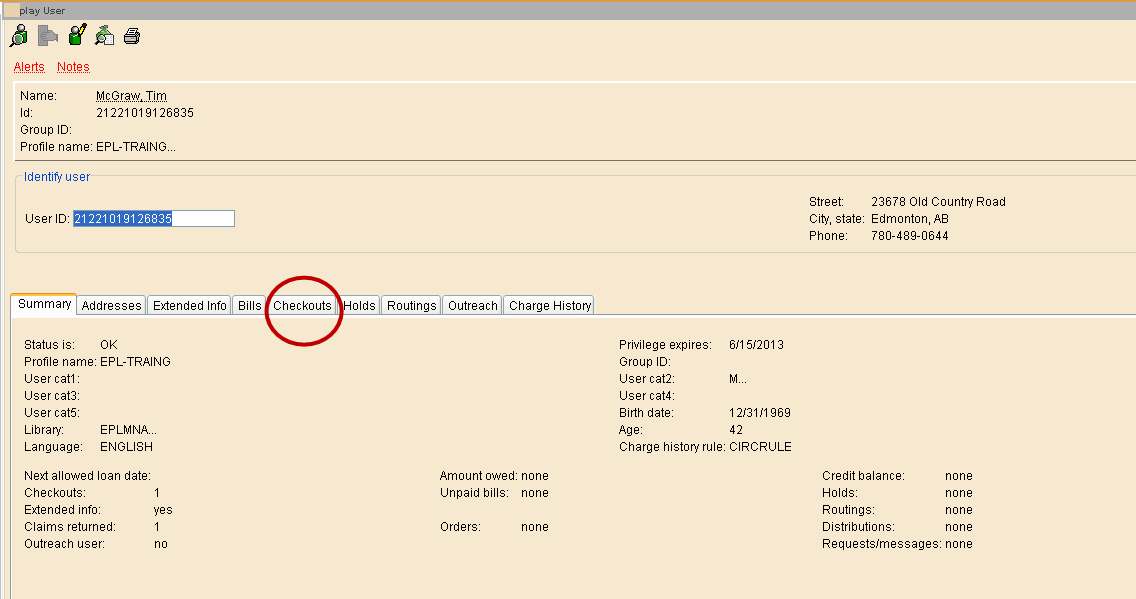This screenshot has height=599, width=1136.
Task: Open the Modify User tool
Action: coord(75,35)
